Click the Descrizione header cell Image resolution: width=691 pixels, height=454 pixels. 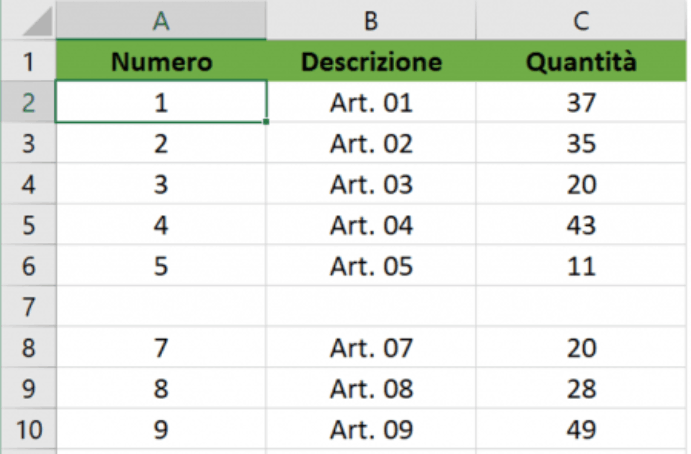[371, 61]
